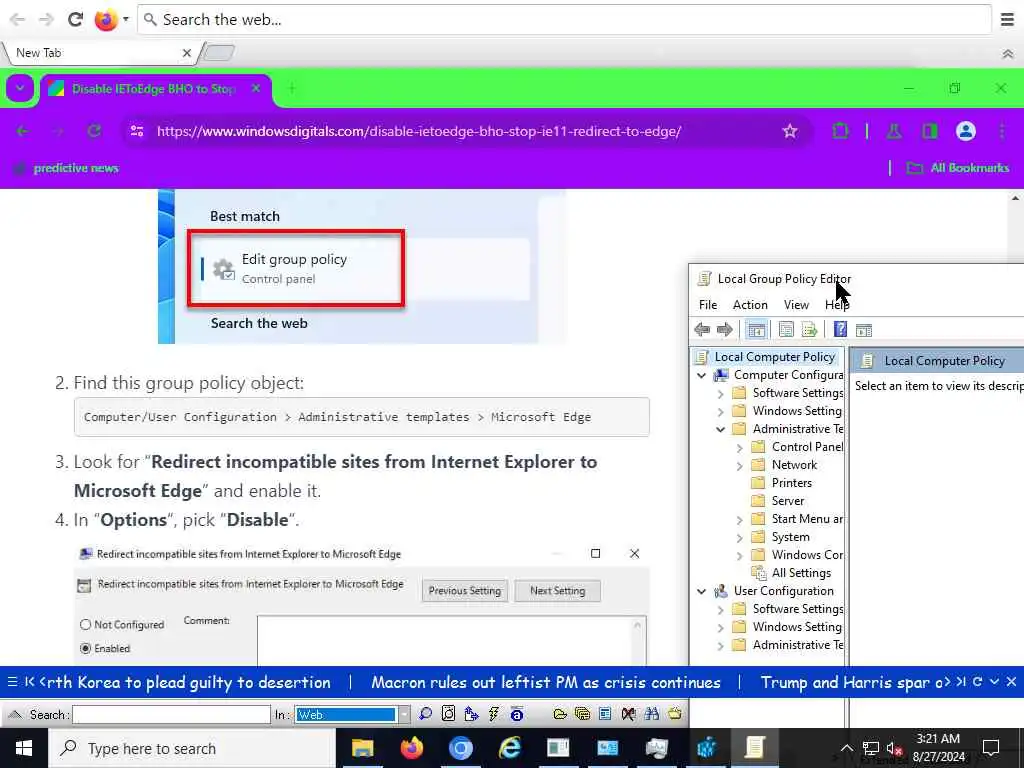This screenshot has height=768, width=1024.
Task: Select the Enabled radio button
Action: 86,648
